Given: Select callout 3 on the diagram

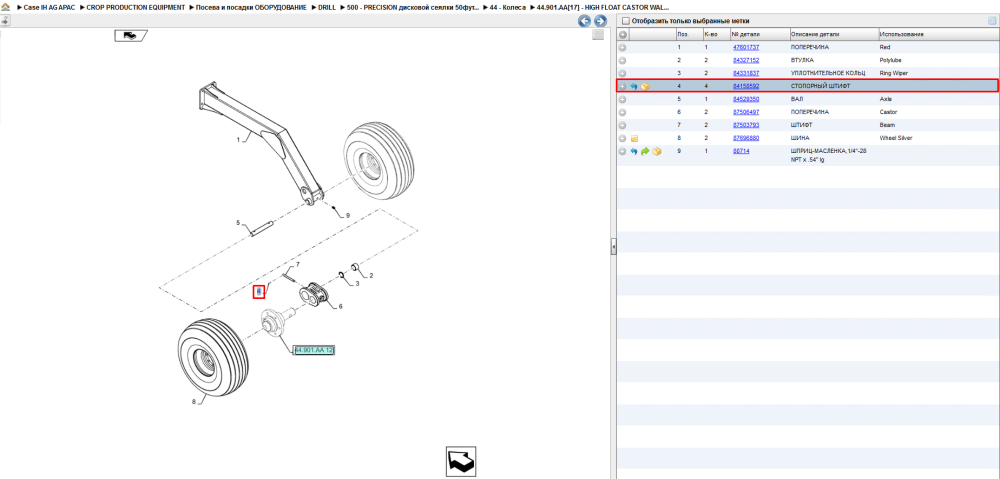Looking at the screenshot, I should tap(357, 283).
